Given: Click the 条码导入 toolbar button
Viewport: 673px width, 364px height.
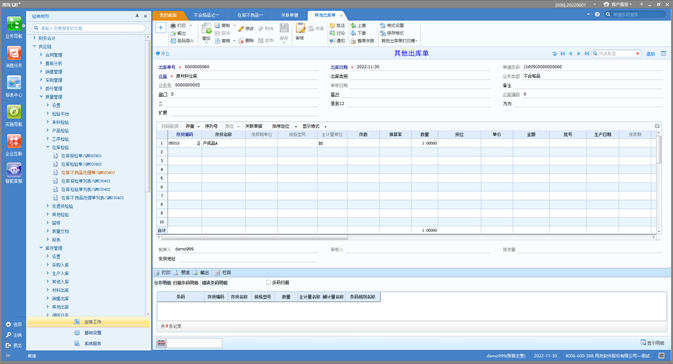Looking at the screenshot, I should (182, 41).
